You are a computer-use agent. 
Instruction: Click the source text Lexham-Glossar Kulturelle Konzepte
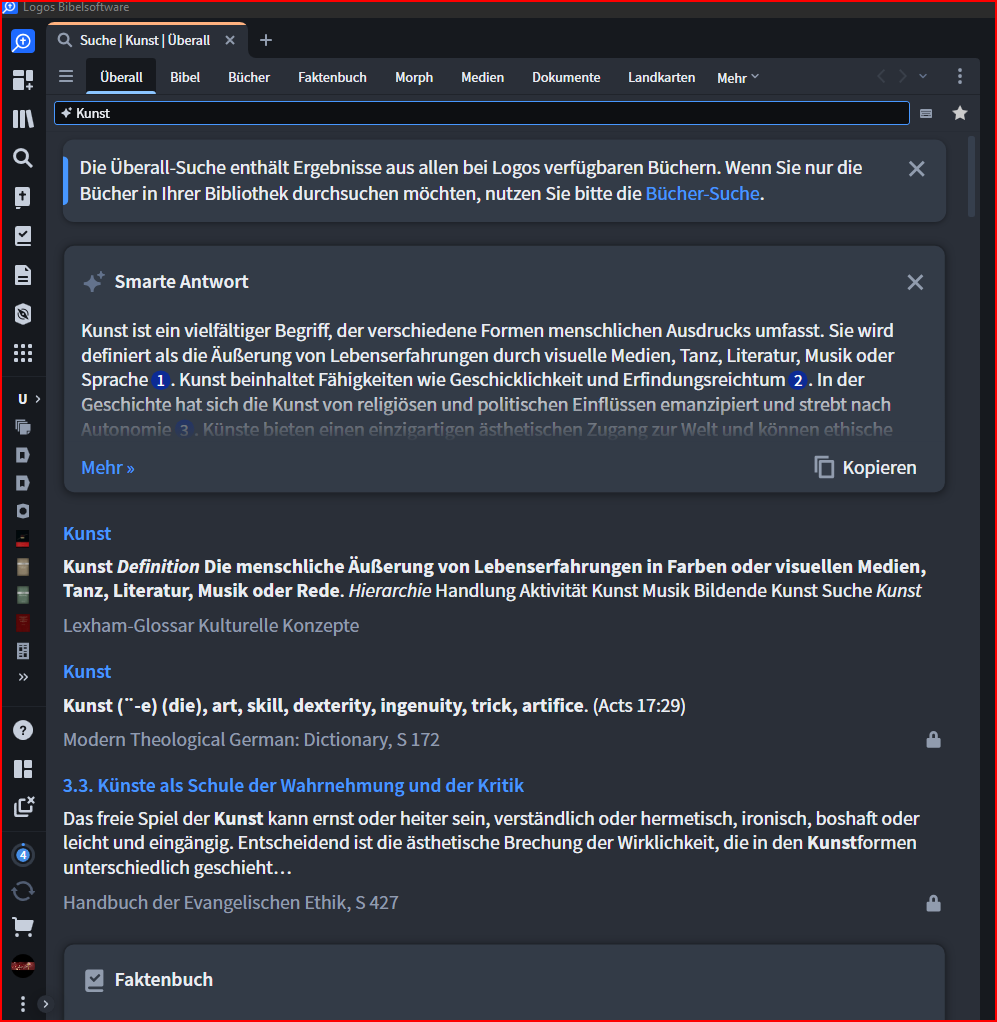click(x=211, y=626)
